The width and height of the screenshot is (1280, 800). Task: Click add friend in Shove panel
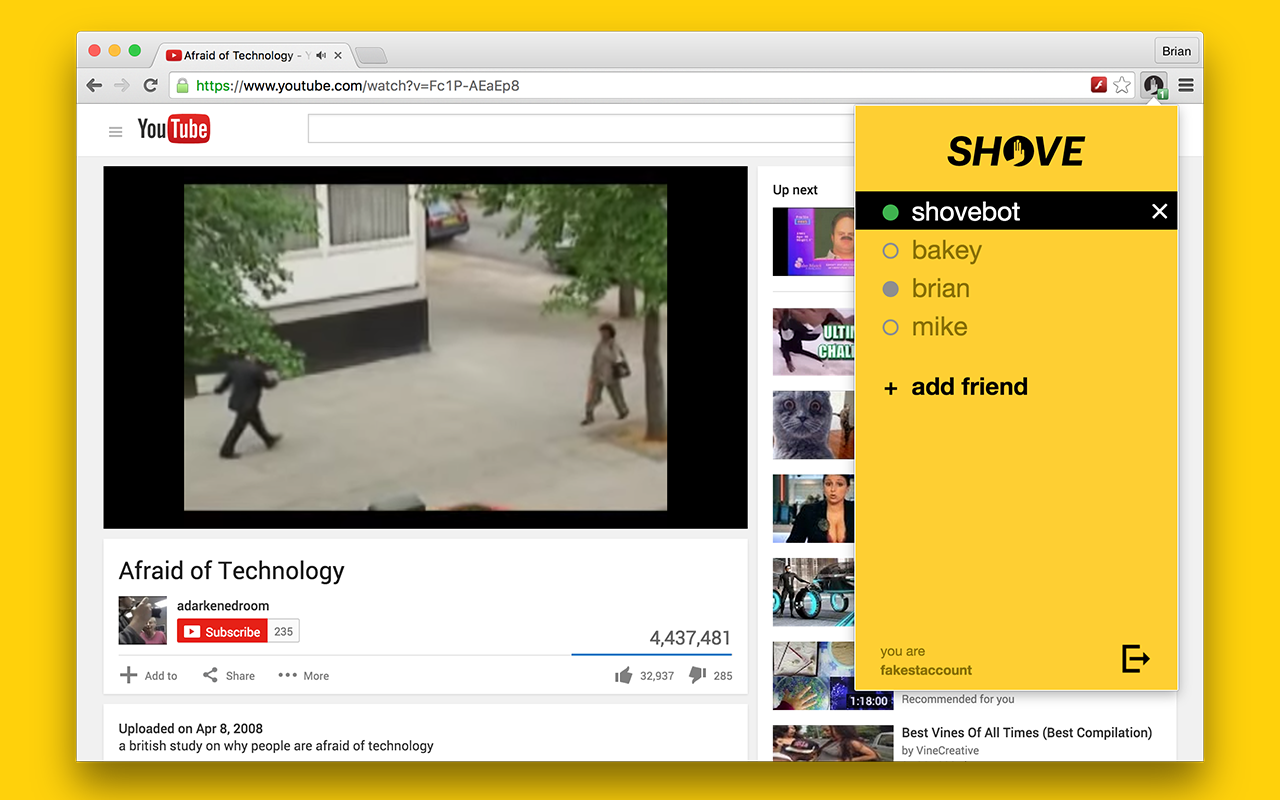click(969, 387)
